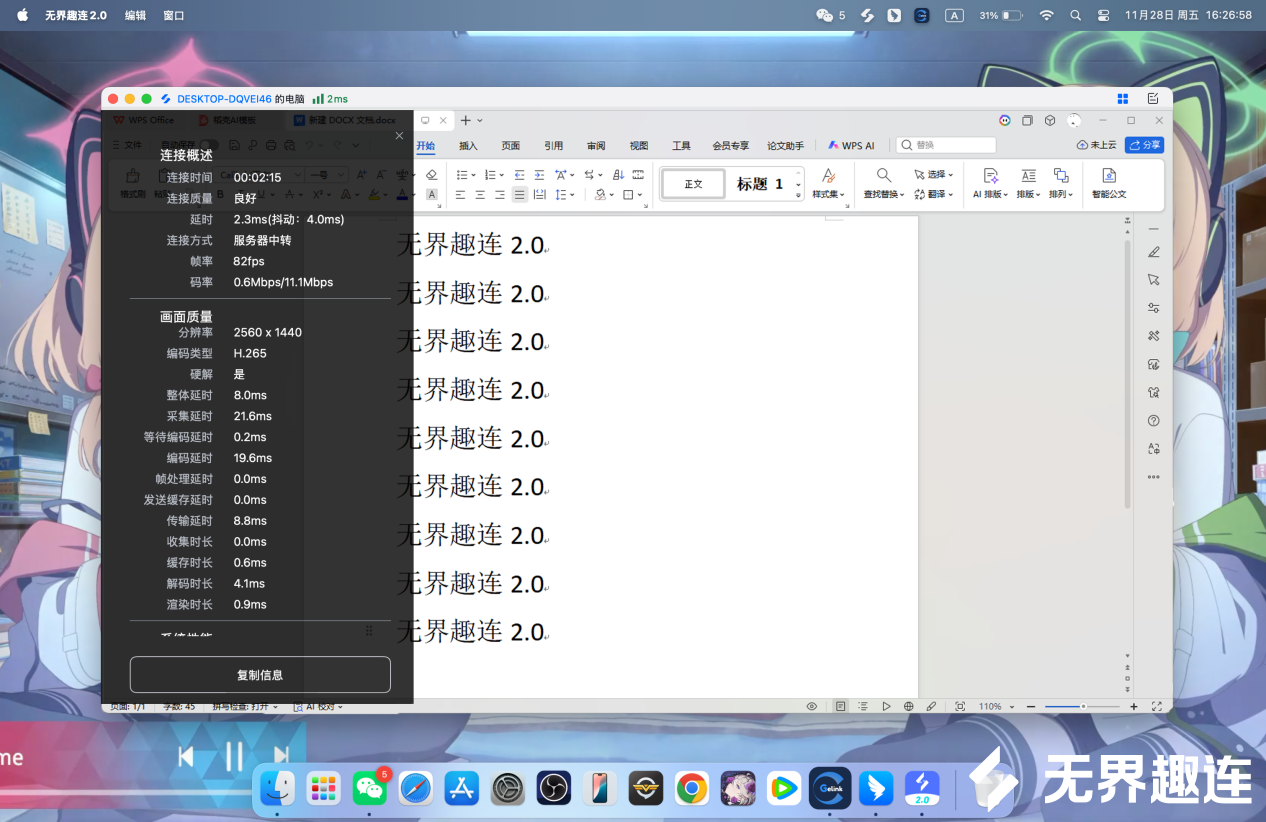Close the connection info overlay panel
1266x822 pixels.
click(x=399, y=136)
